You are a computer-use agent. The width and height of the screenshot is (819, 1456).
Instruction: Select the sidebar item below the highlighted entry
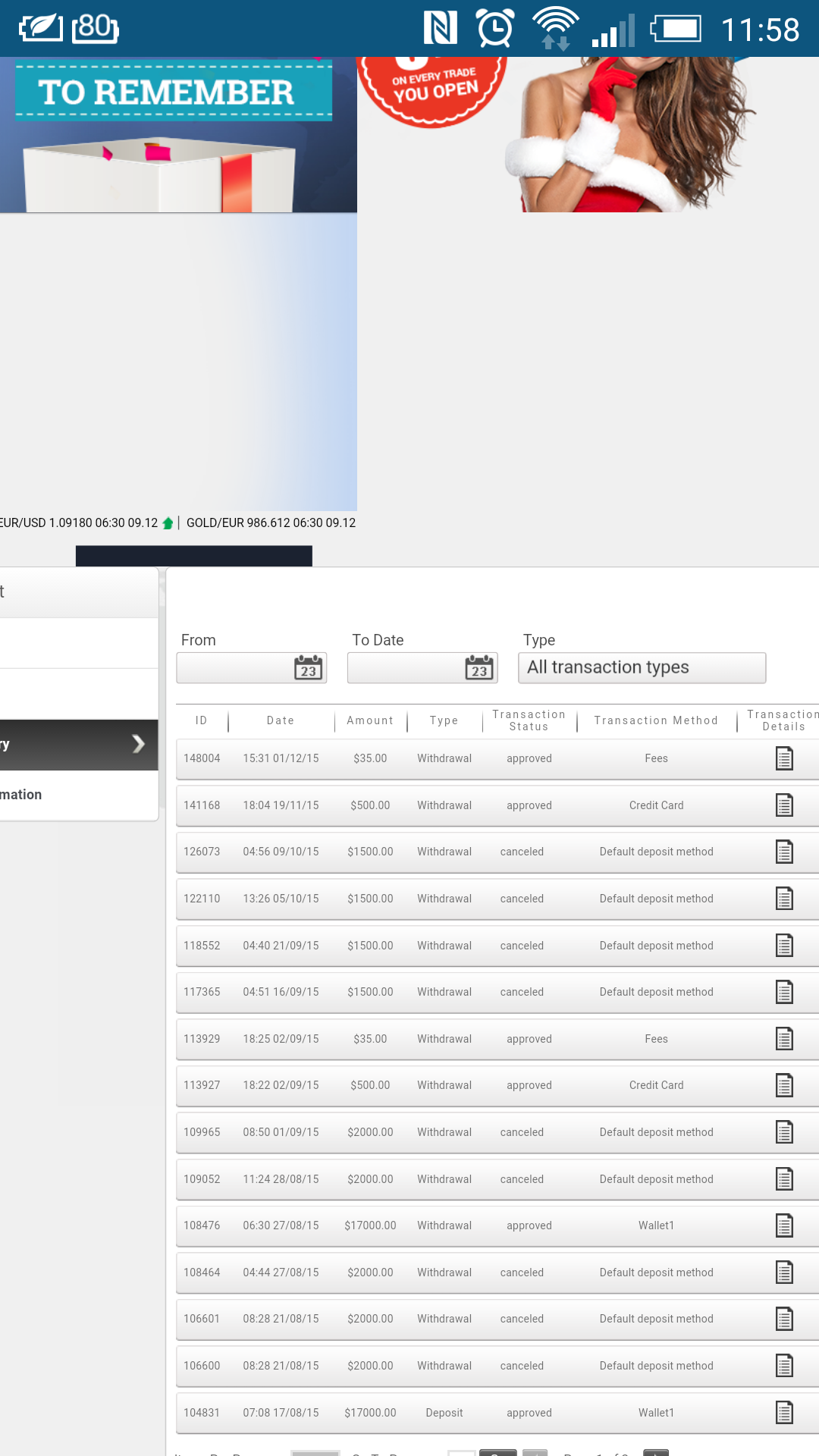click(x=76, y=795)
